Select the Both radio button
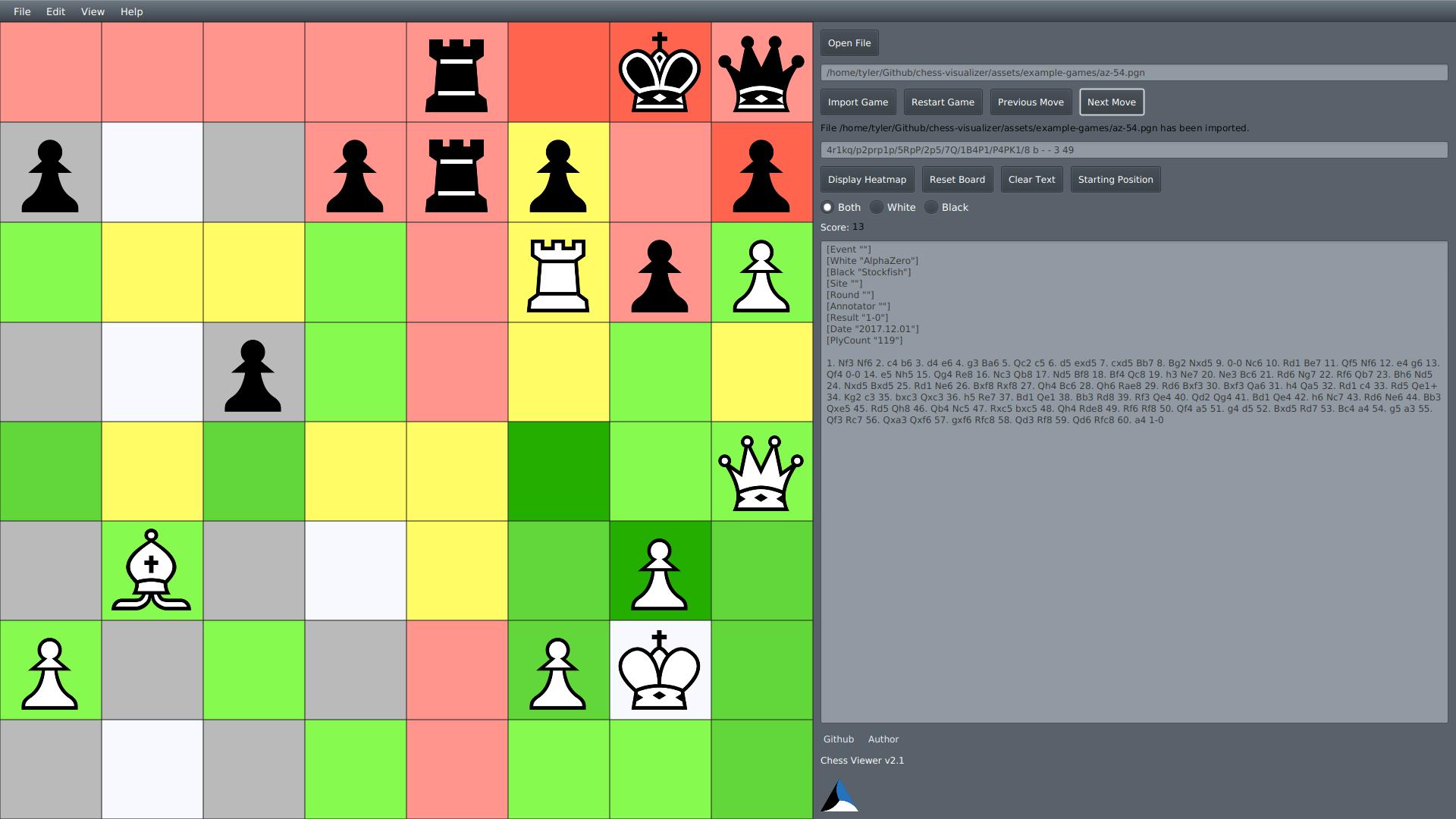This screenshot has width=1456, height=819. (828, 207)
